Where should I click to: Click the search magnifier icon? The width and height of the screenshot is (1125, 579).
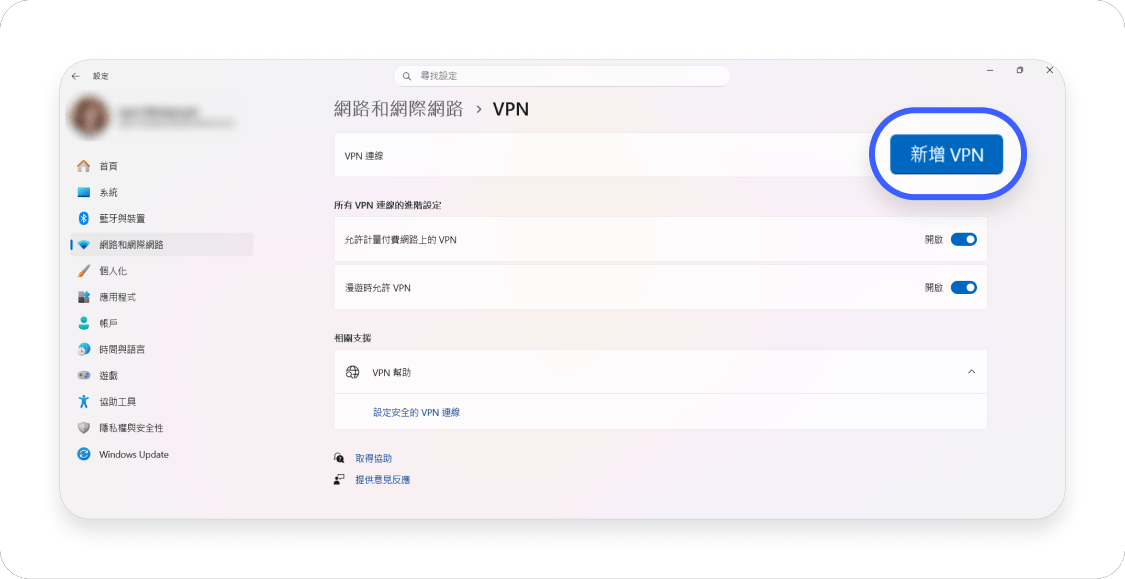(x=407, y=76)
